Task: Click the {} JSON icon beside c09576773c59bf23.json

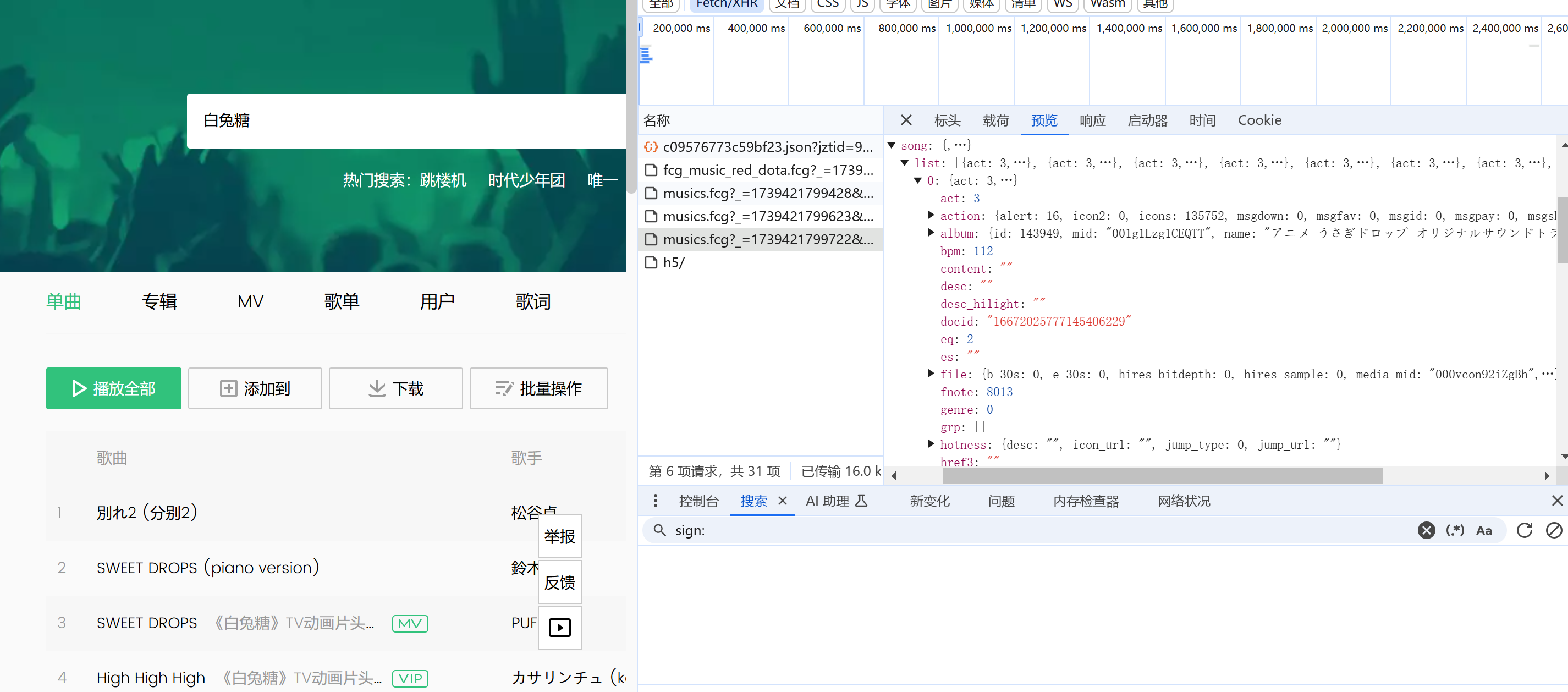Action: click(652, 147)
